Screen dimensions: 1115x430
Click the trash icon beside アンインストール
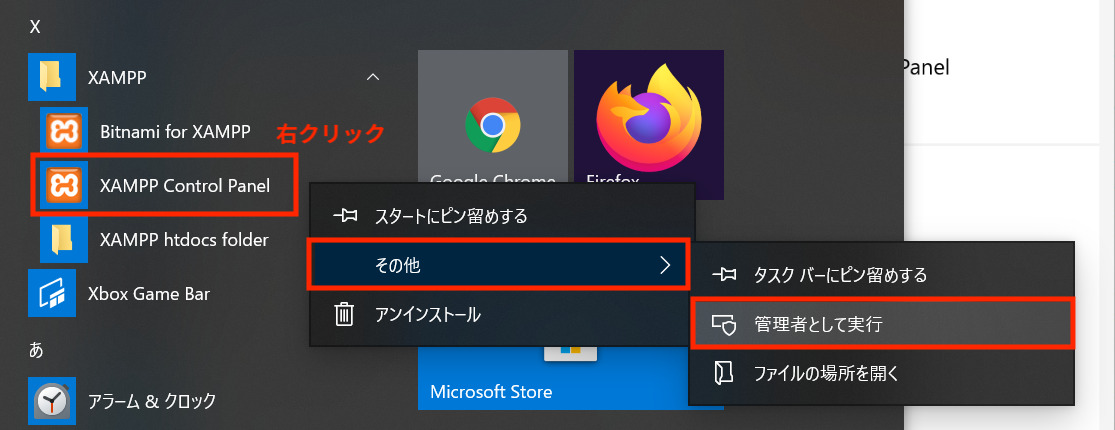(344, 313)
